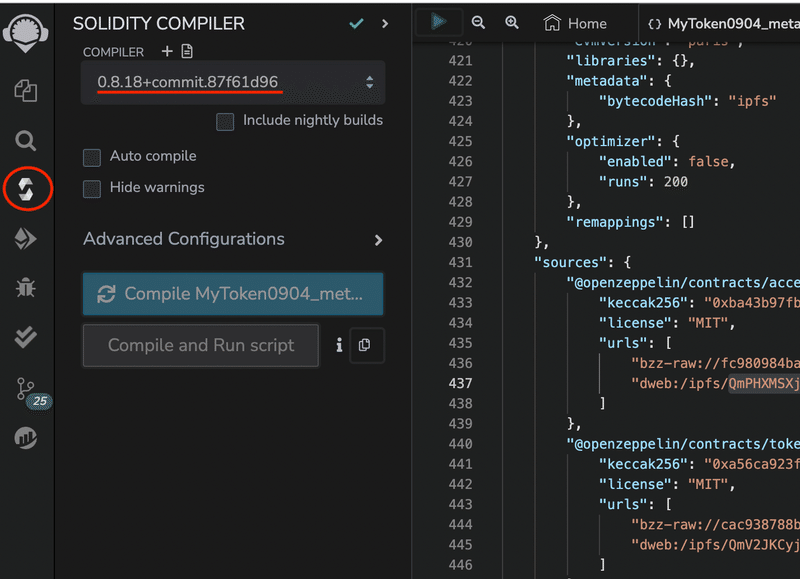Click the dweb:/ipfs/QmPHXMSXj string on line 437
800x579 pixels.
(715, 383)
